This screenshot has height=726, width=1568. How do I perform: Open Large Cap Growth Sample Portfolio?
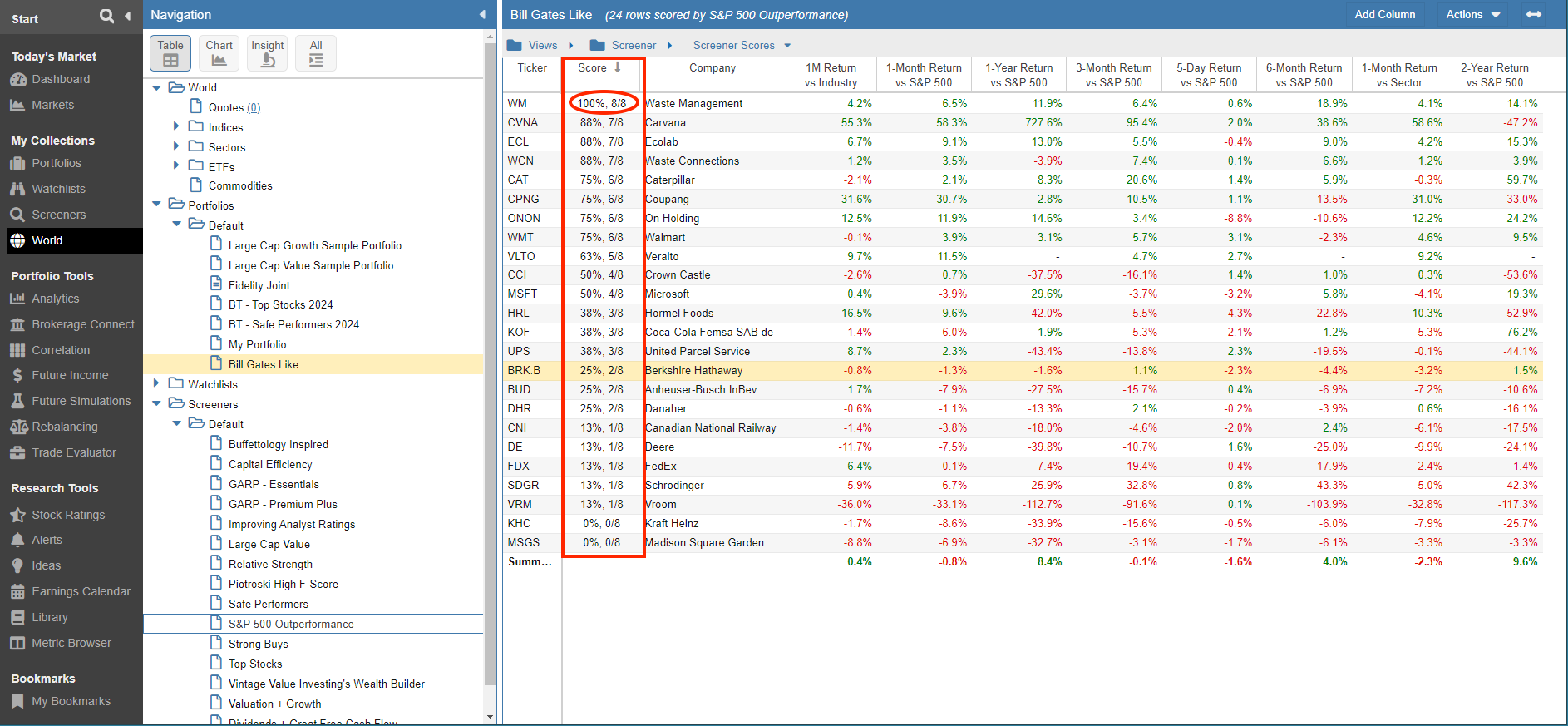(315, 245)
